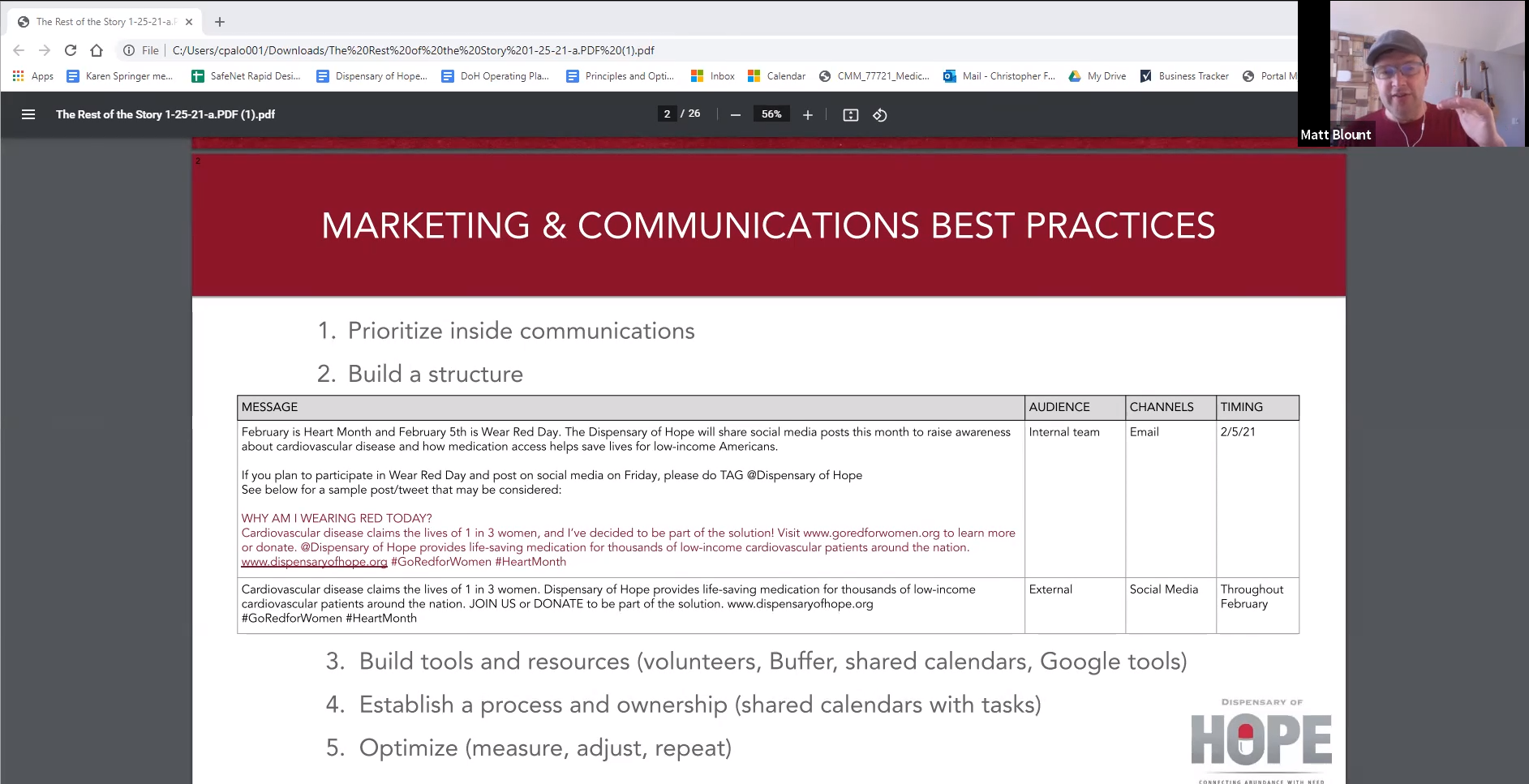Click the 56% zoom level field
1529x784 pixels.
(x=771, y=114)
